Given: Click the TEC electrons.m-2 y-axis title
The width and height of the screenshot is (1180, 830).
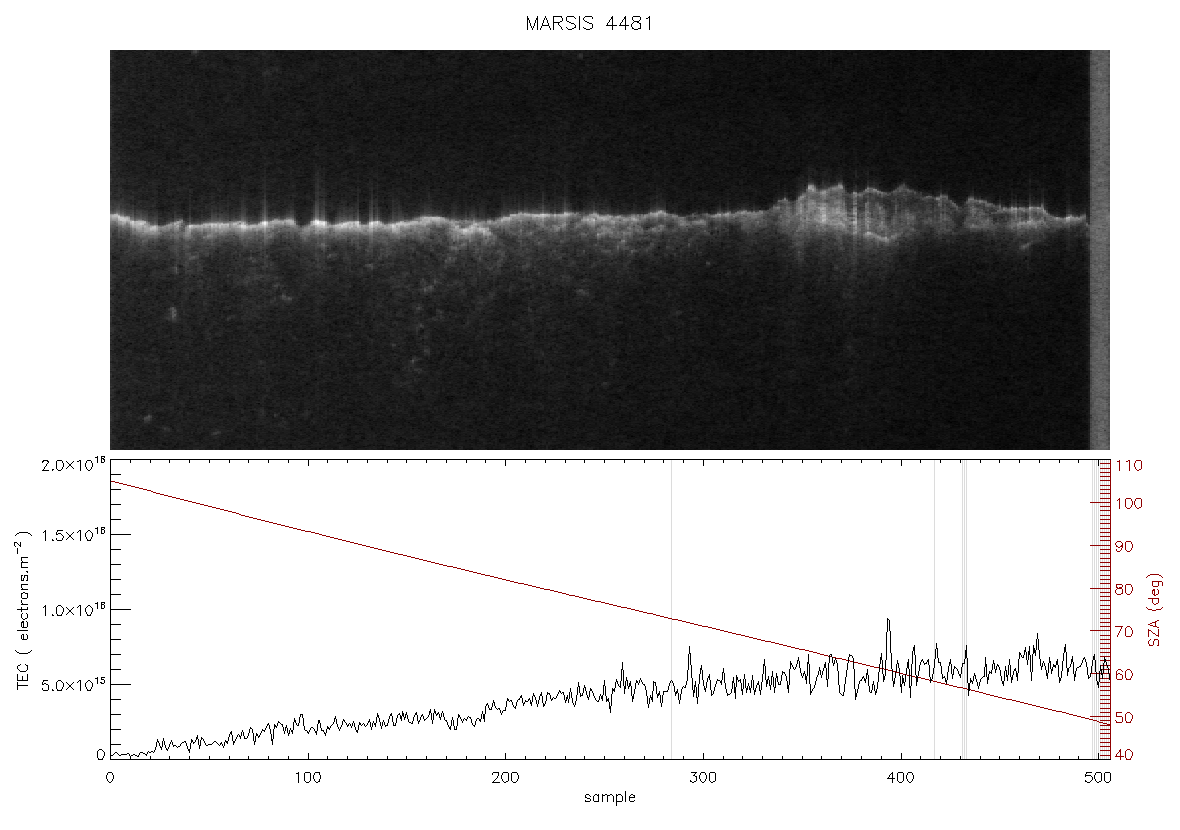Looking at the screenshot, I should [23, 610].
